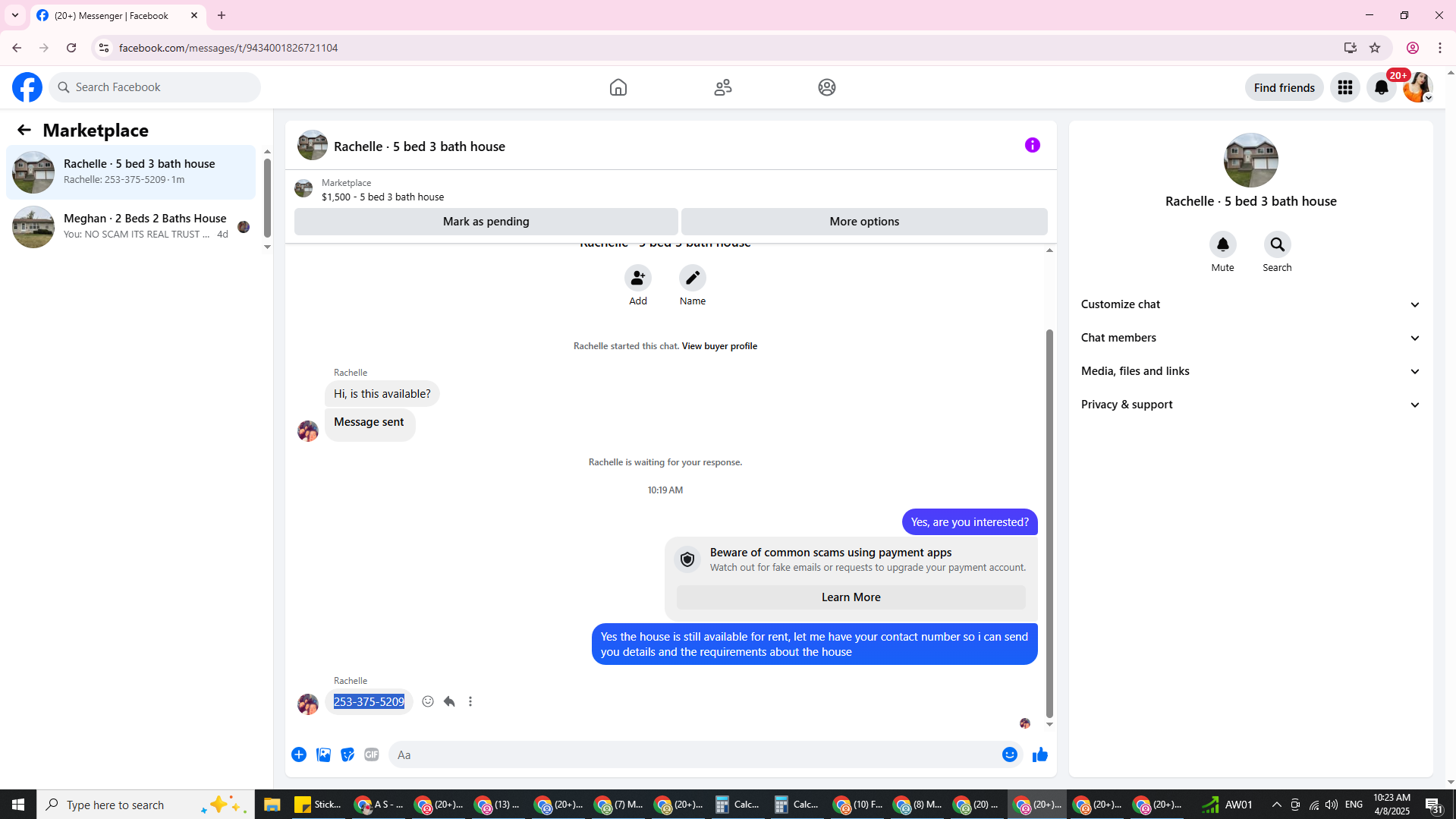This screenshot has height=819, width=1456.
Task: Open a new browser tab
Action: click(x=222, y=15)
